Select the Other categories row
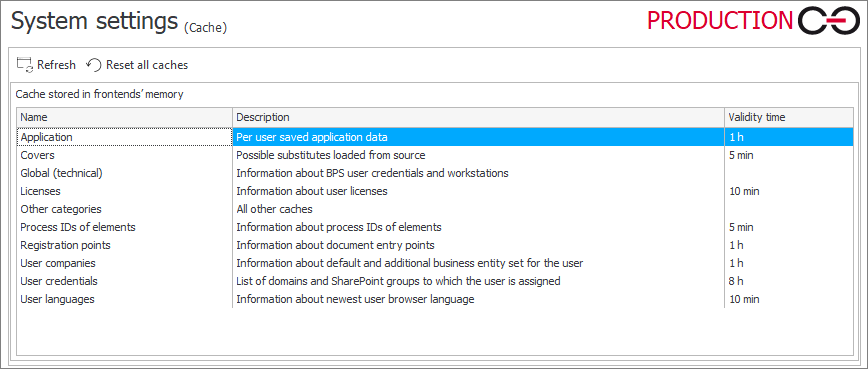 (x=435, y=209)
